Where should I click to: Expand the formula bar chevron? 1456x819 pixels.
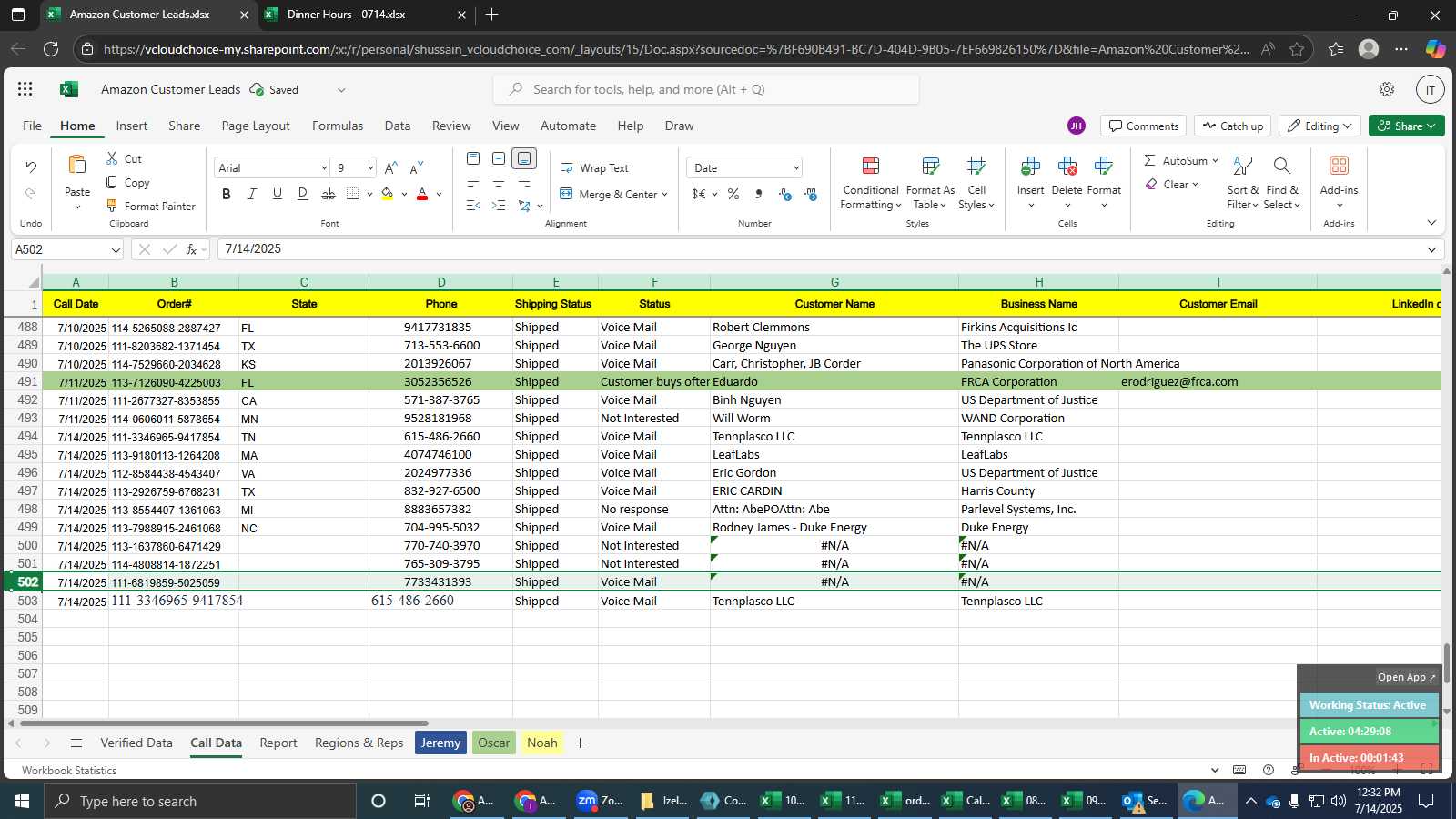tap(1431, 249)
